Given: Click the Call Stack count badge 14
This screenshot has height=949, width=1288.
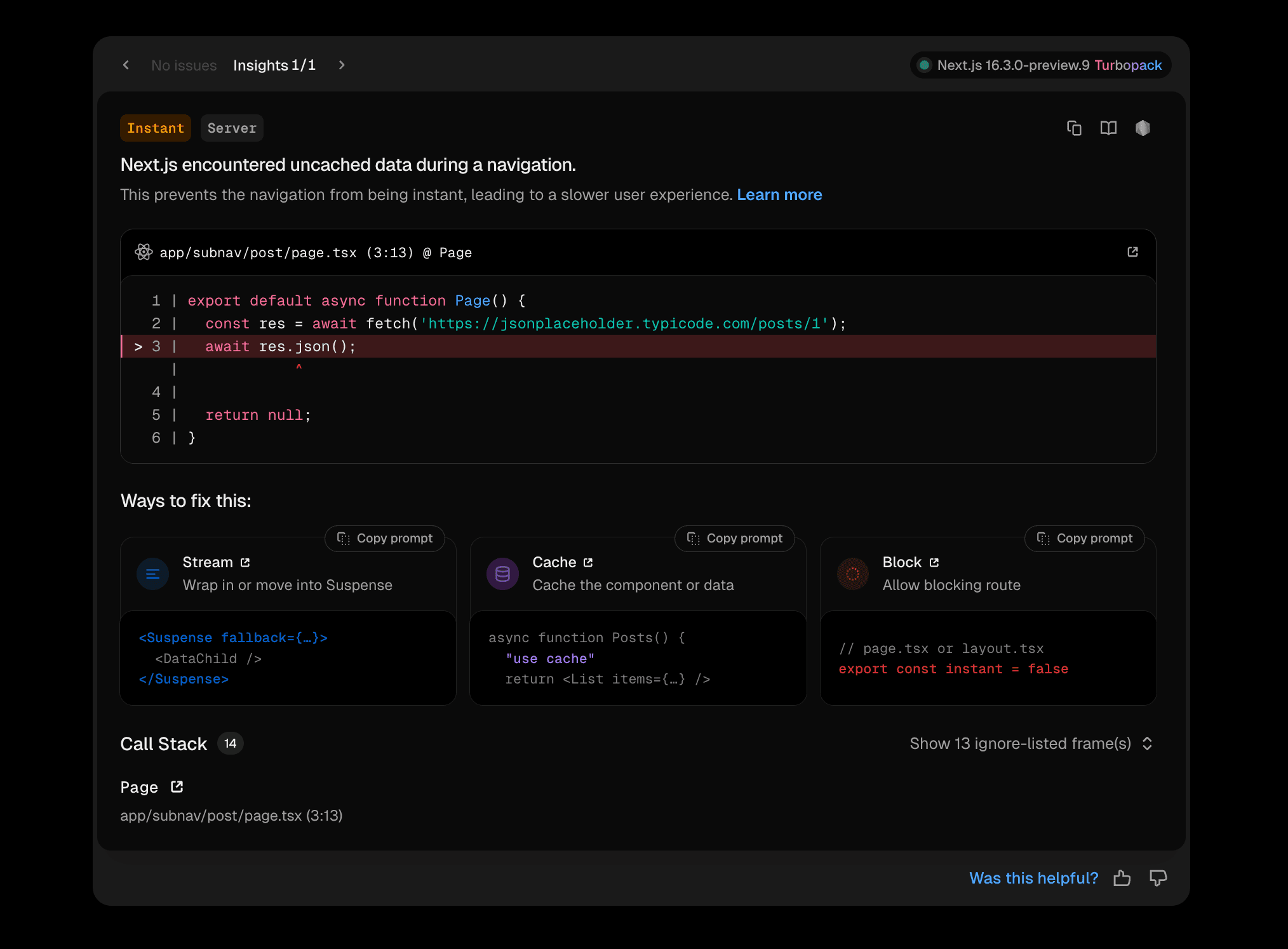Looking at the screenshot, I should [x=231, y=744].
